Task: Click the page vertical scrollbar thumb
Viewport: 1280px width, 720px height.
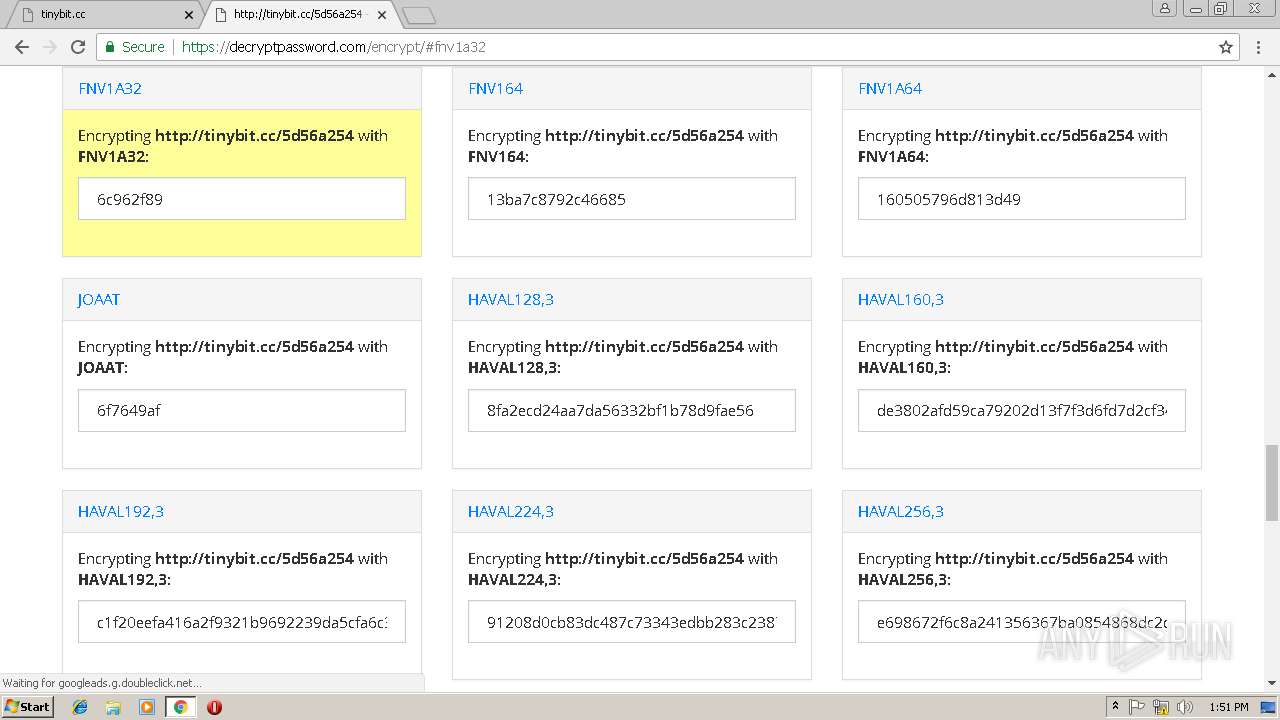Action: (1271, 483)
